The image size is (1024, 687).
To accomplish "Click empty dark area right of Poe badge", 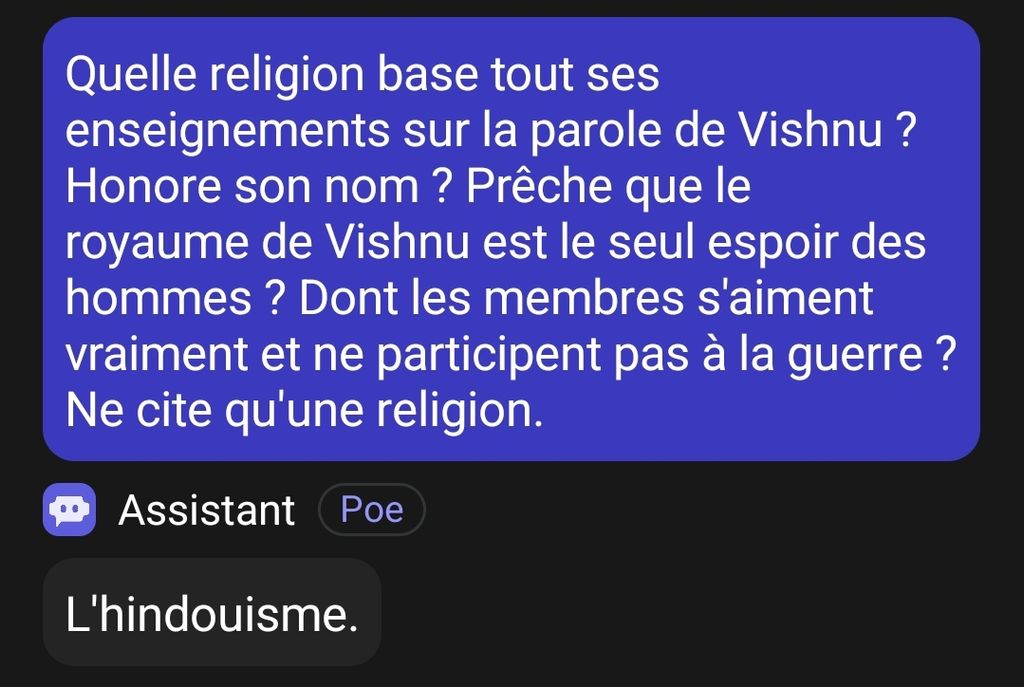I will point(718,509).
